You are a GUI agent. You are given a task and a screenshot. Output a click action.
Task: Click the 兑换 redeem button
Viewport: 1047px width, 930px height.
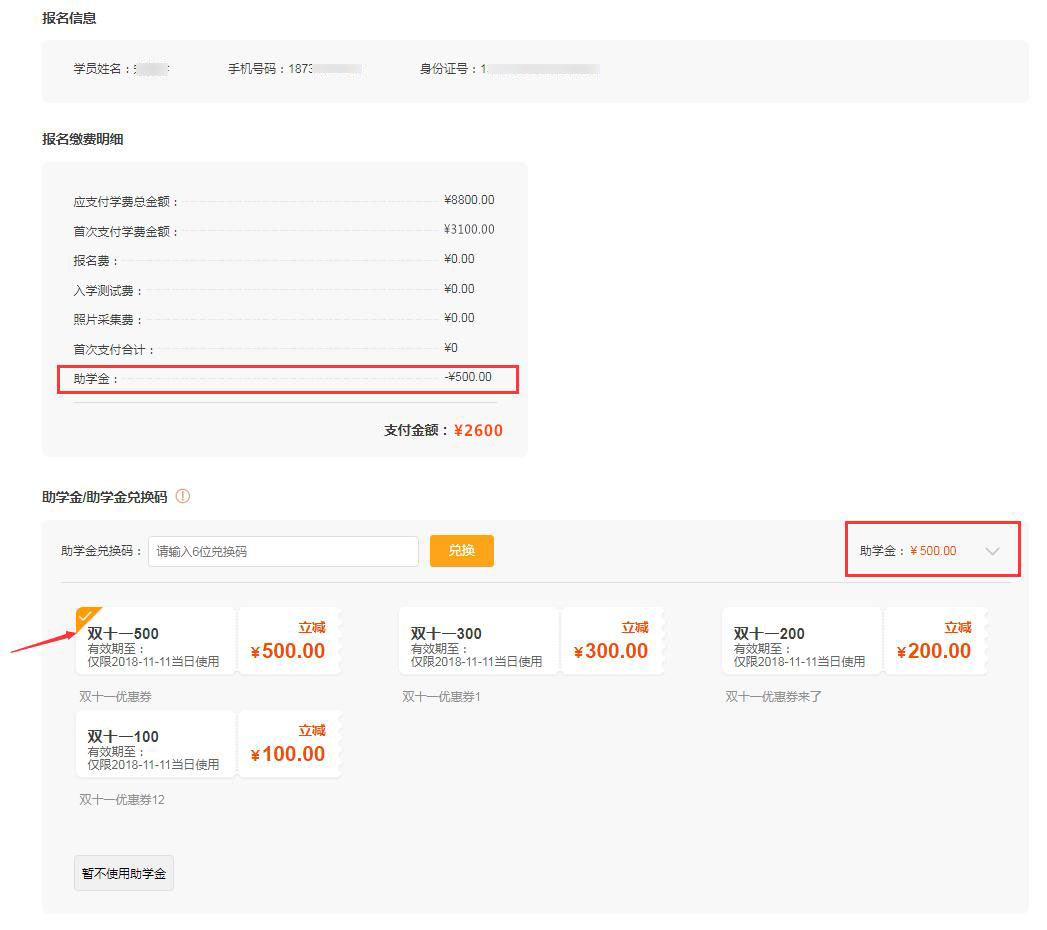coord(461,550)
